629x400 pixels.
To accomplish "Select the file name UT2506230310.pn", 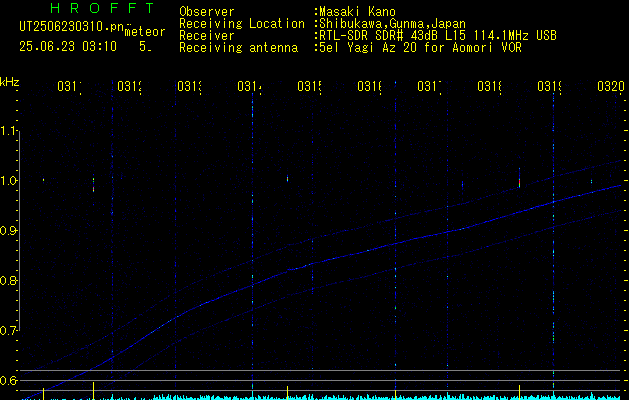I will (x=71, y=27).
